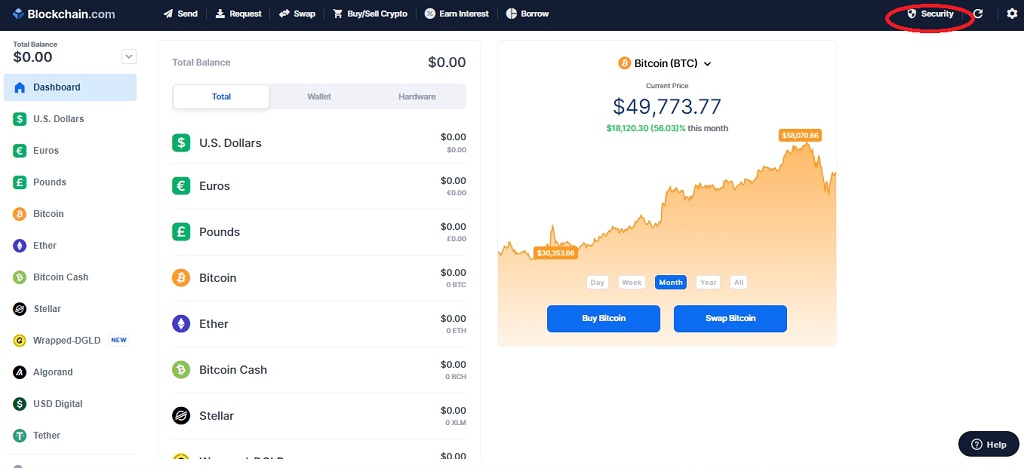Click the Euros icon in balance list
This screenshot has width=1024, height=468.
181,186
